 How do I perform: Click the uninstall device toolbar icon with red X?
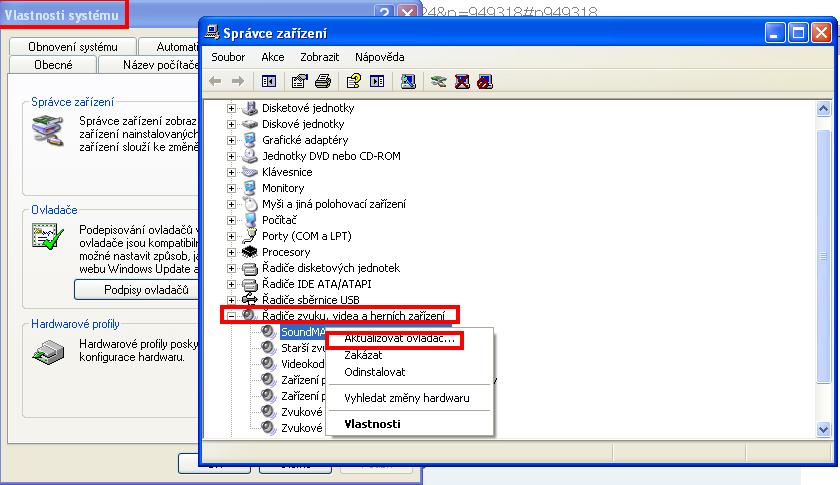(462, 81)
